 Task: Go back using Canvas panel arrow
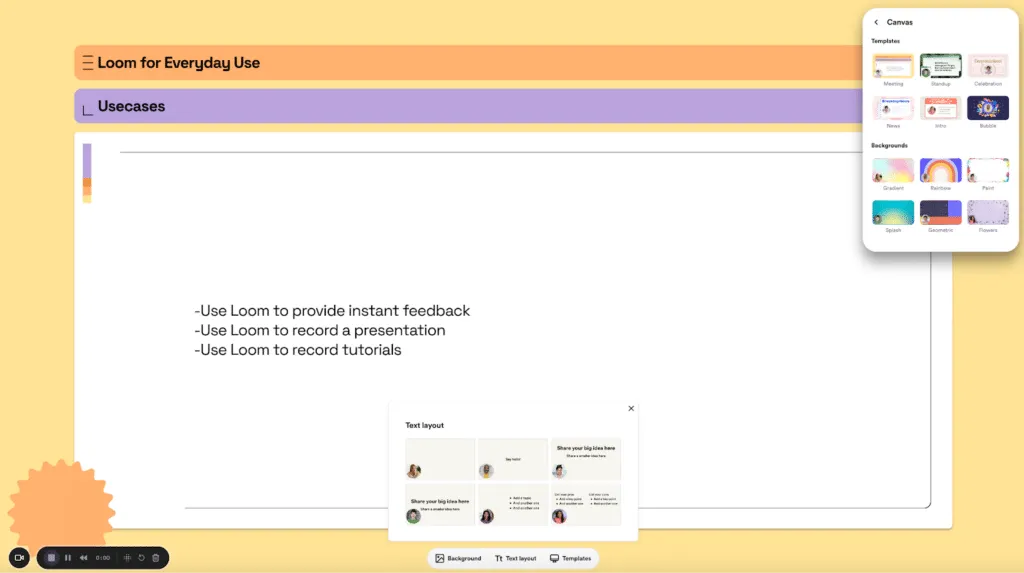tap(876, 22)
